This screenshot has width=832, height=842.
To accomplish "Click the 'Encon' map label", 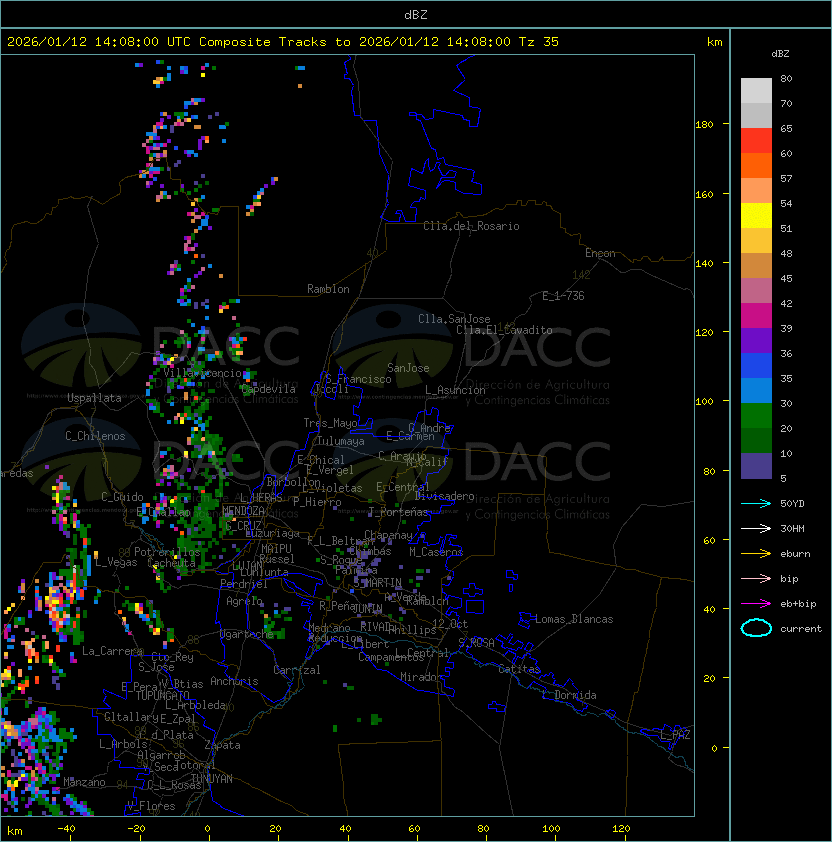I will pyautogui.click(x=600, y=253).
